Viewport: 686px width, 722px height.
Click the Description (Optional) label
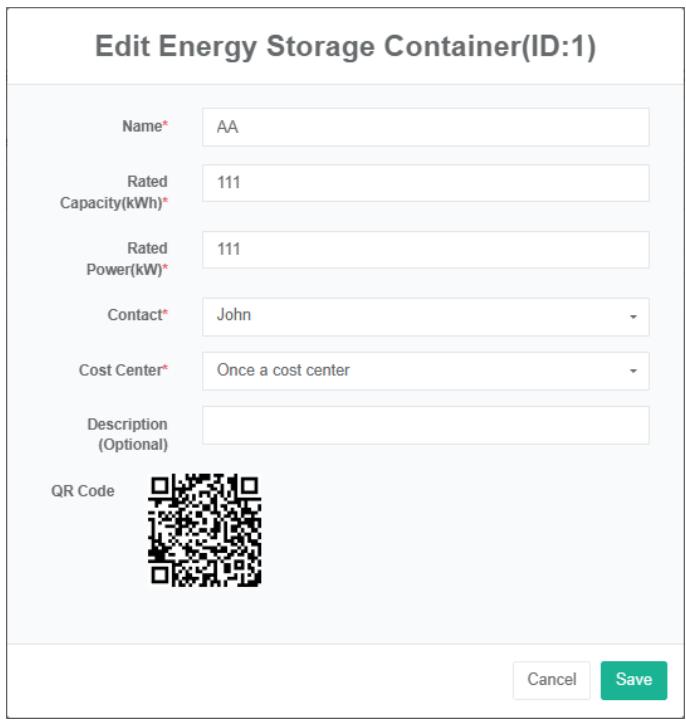(128, 434)
